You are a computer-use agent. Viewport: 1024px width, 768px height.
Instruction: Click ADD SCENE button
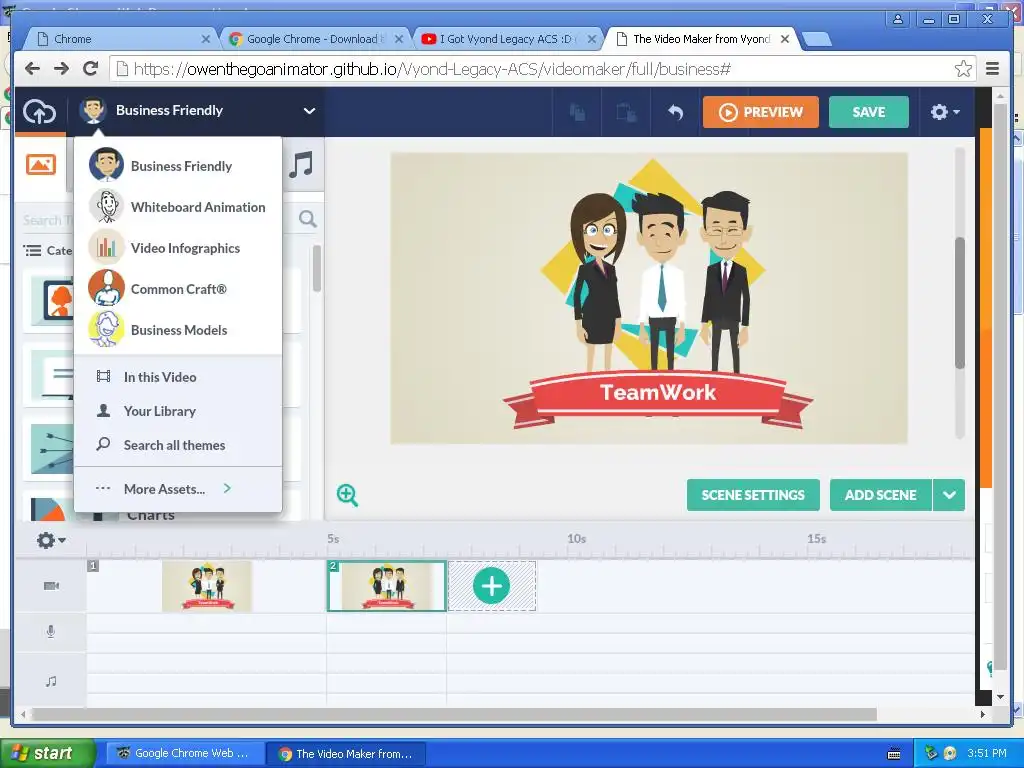pyautogui.click(x=880, y=495)
